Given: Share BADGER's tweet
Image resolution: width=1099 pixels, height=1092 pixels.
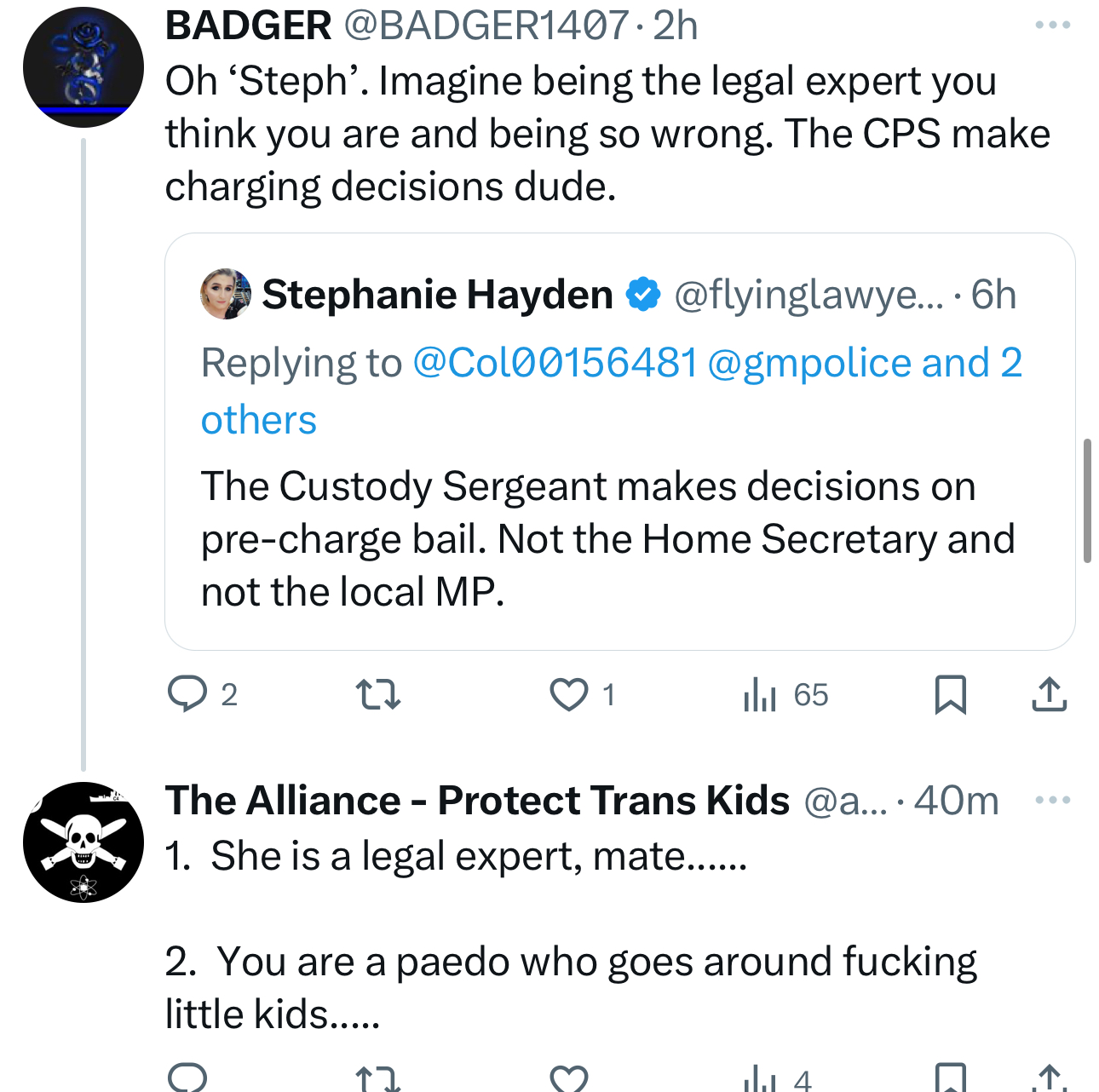Looking at the screenshot, I should click(x=1049, y=693).
